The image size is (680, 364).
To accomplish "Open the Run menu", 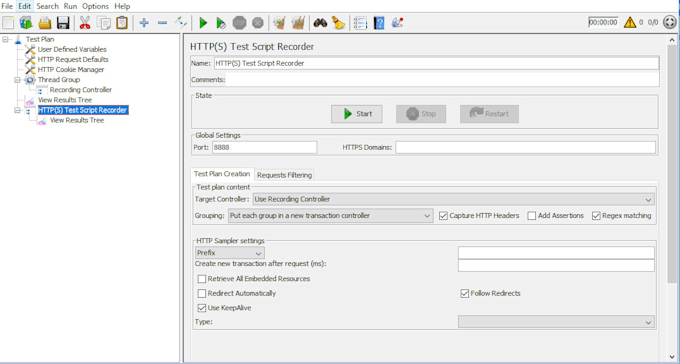I will pos(70,6).
